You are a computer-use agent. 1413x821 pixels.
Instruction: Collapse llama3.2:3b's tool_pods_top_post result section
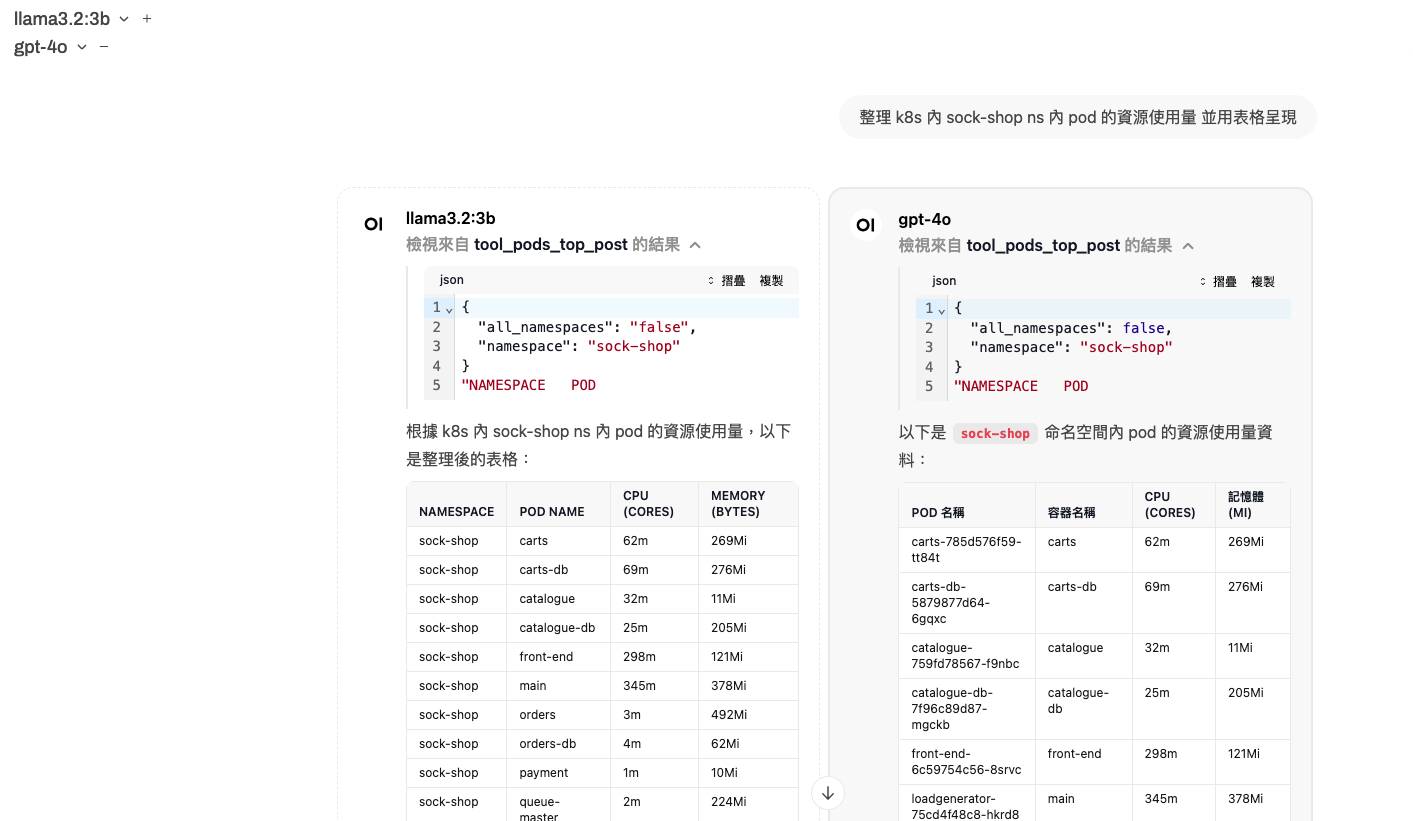pyautogui.click(x=695, y=245)
